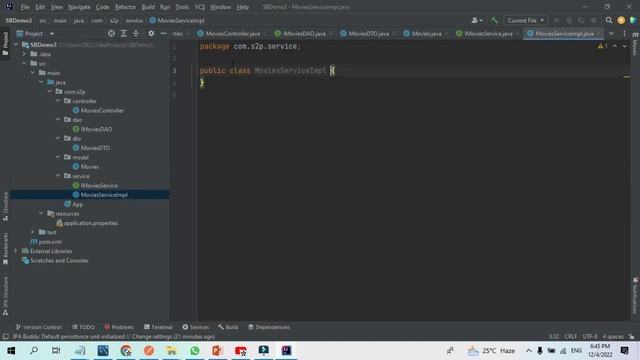The image size is (640, 360).
Task: Click the CRLF line separator widget
Action: click(571, 337)
